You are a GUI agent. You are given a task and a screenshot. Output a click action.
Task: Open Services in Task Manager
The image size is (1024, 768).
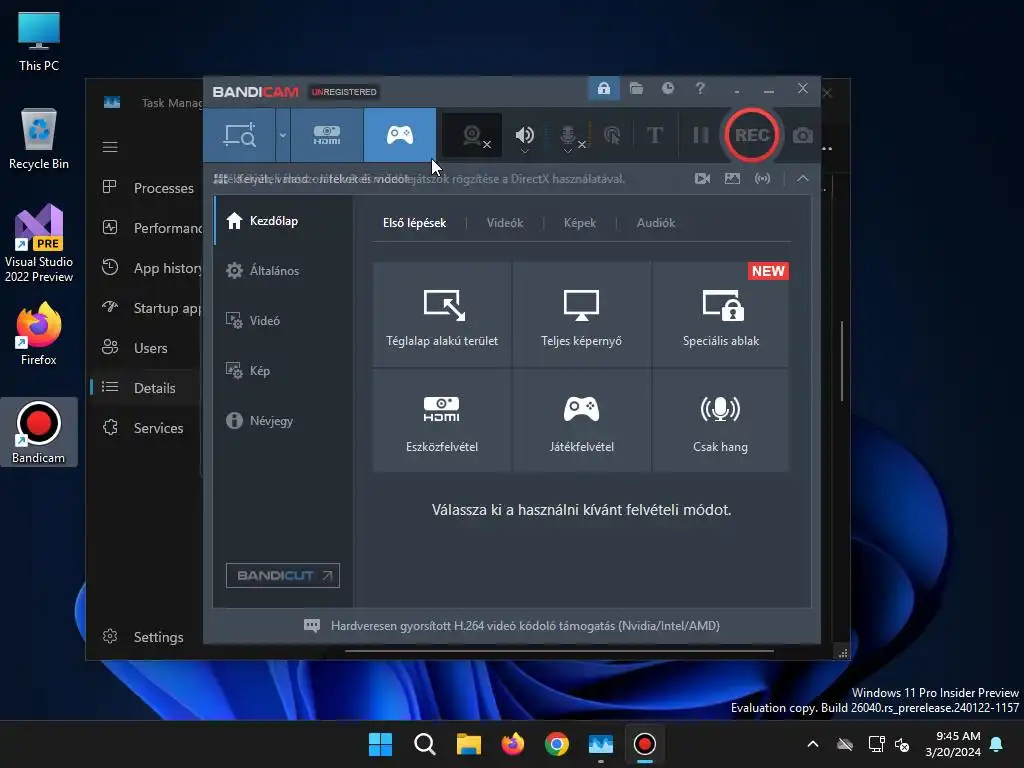pos(147,428)
